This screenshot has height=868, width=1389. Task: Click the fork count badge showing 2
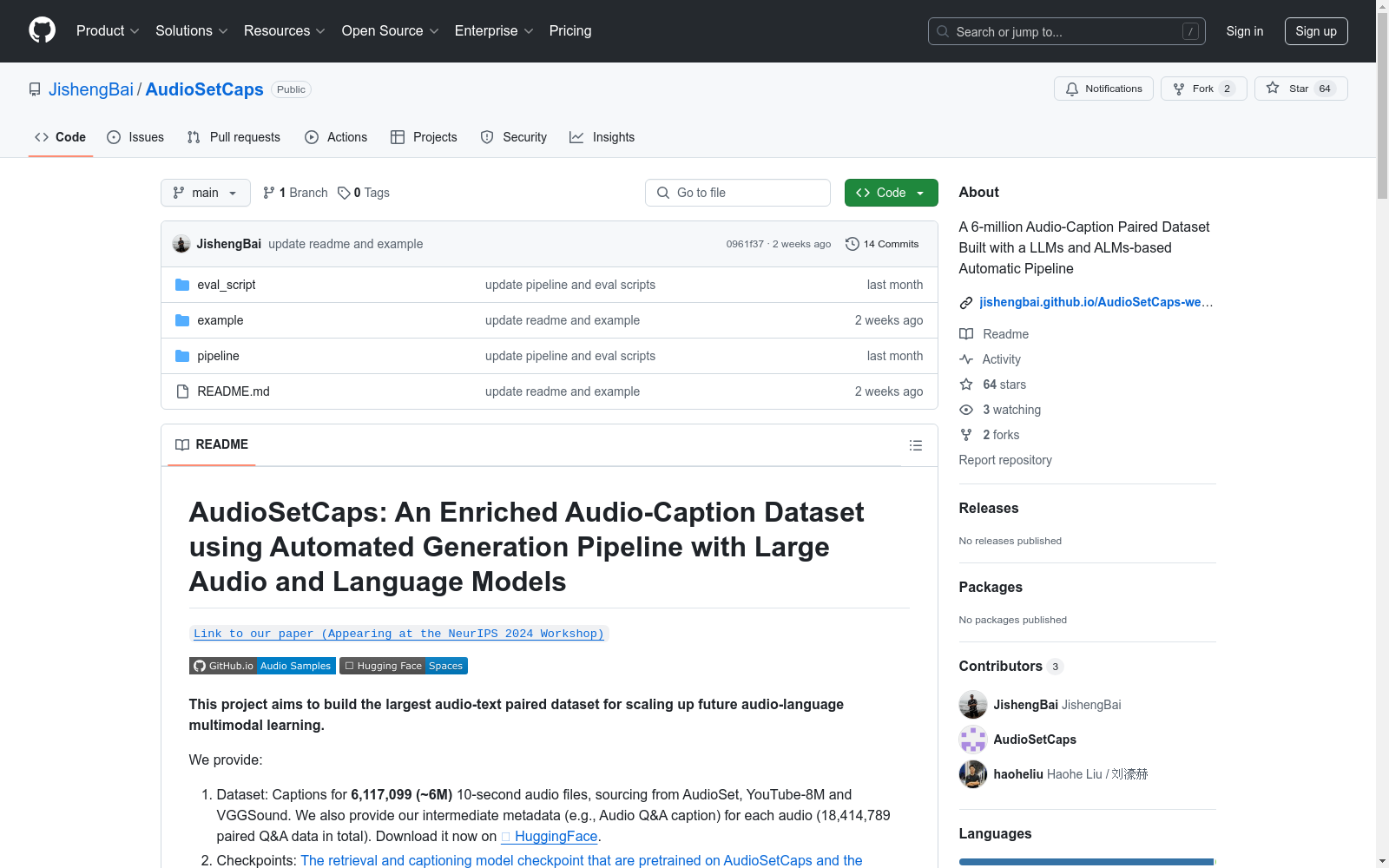tap(1227, 89)
